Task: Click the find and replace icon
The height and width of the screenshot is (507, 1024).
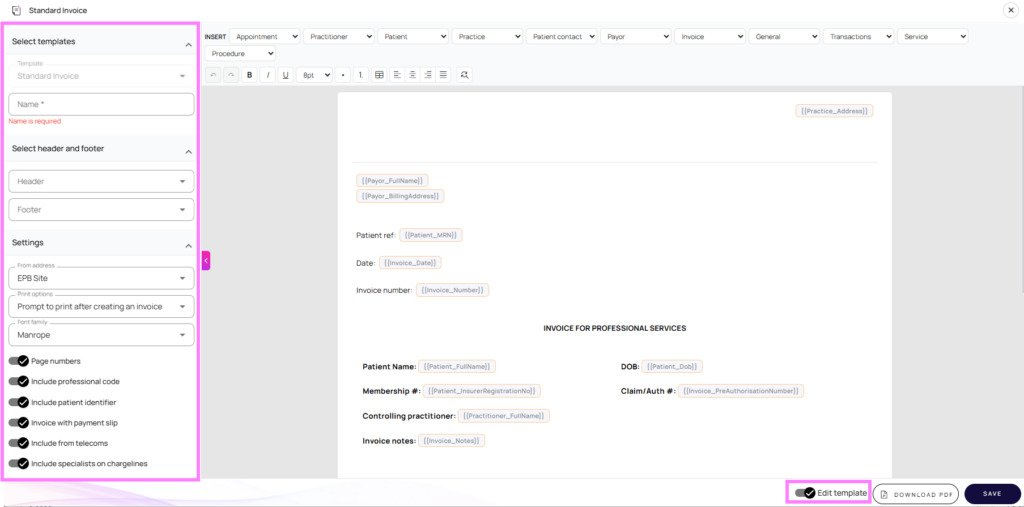Action: (x=464, y=75)
